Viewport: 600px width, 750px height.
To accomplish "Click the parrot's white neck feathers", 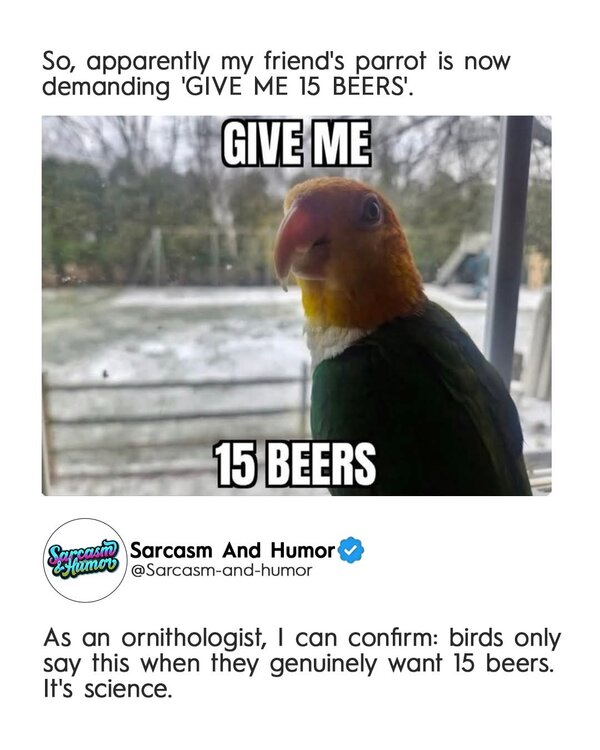I will tap(333, 343).
